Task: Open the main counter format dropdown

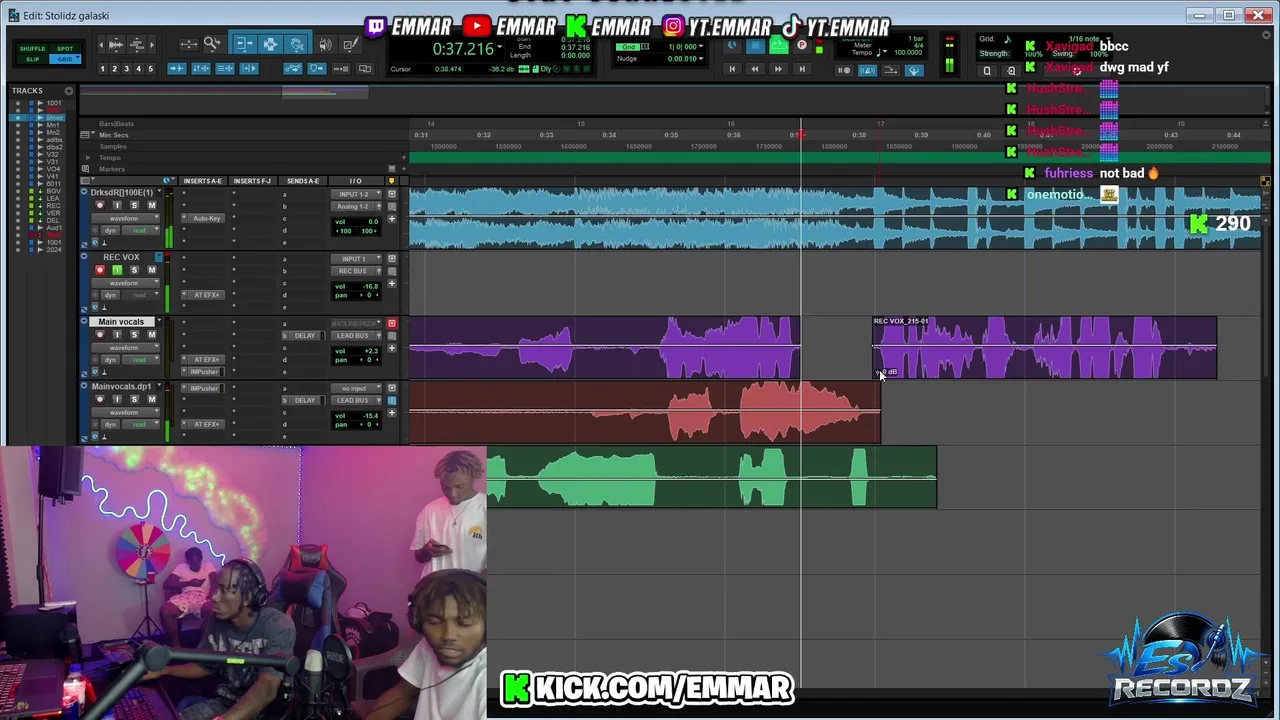Action: (x=500, y=48)
